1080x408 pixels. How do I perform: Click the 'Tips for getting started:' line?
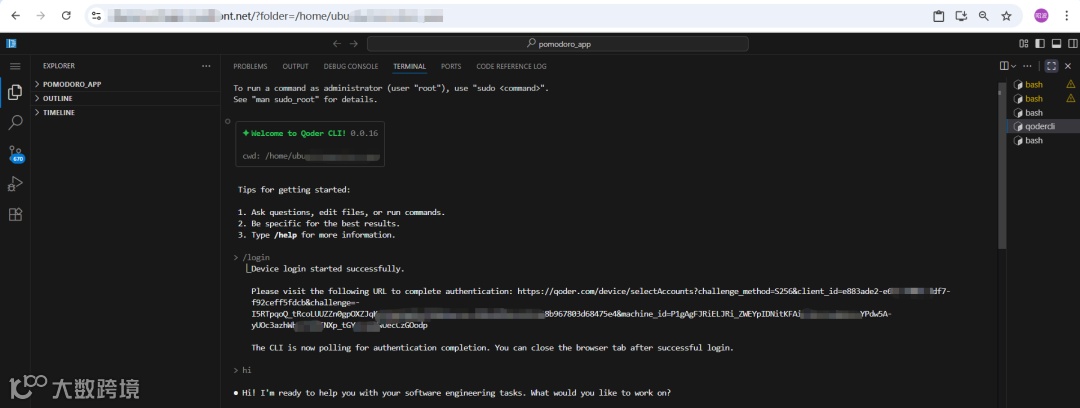click(294, 190)
